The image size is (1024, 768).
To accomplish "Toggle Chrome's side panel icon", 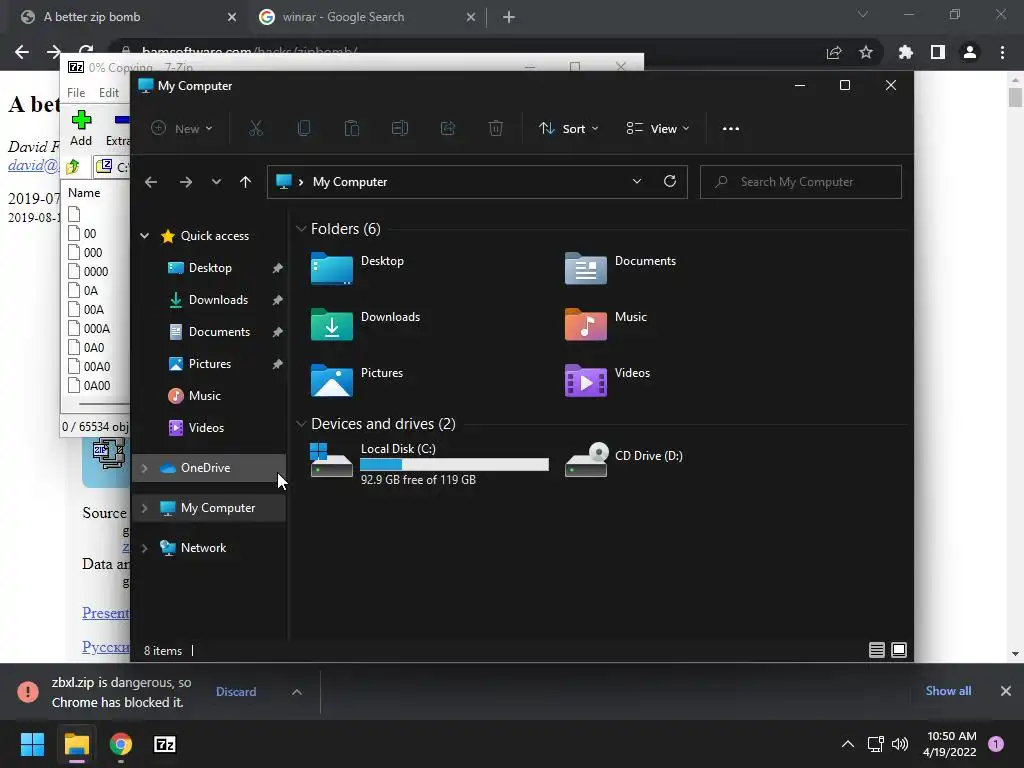I will pyautogui.click(x=938, y=52).
